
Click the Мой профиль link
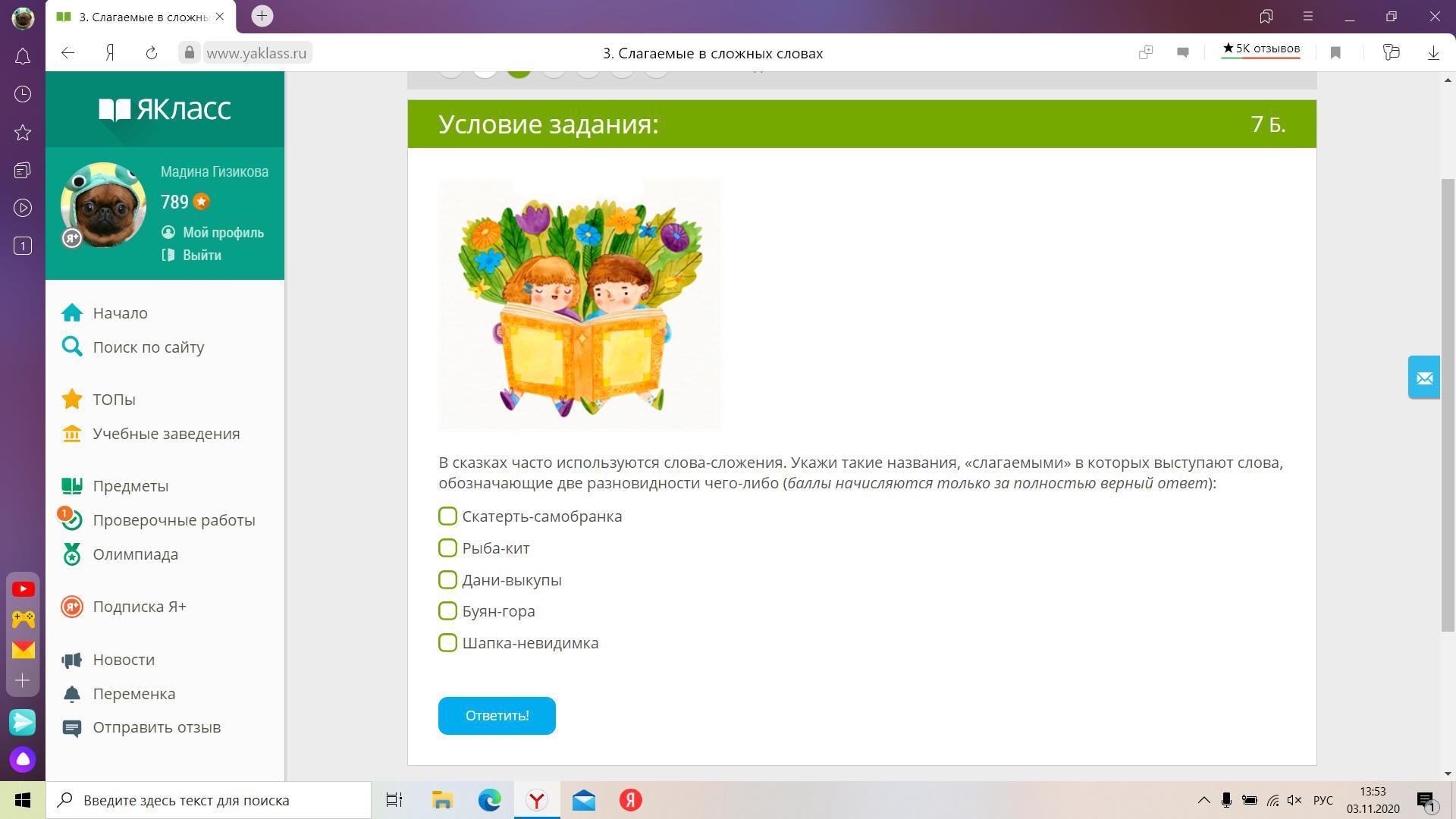click(222, 233)
